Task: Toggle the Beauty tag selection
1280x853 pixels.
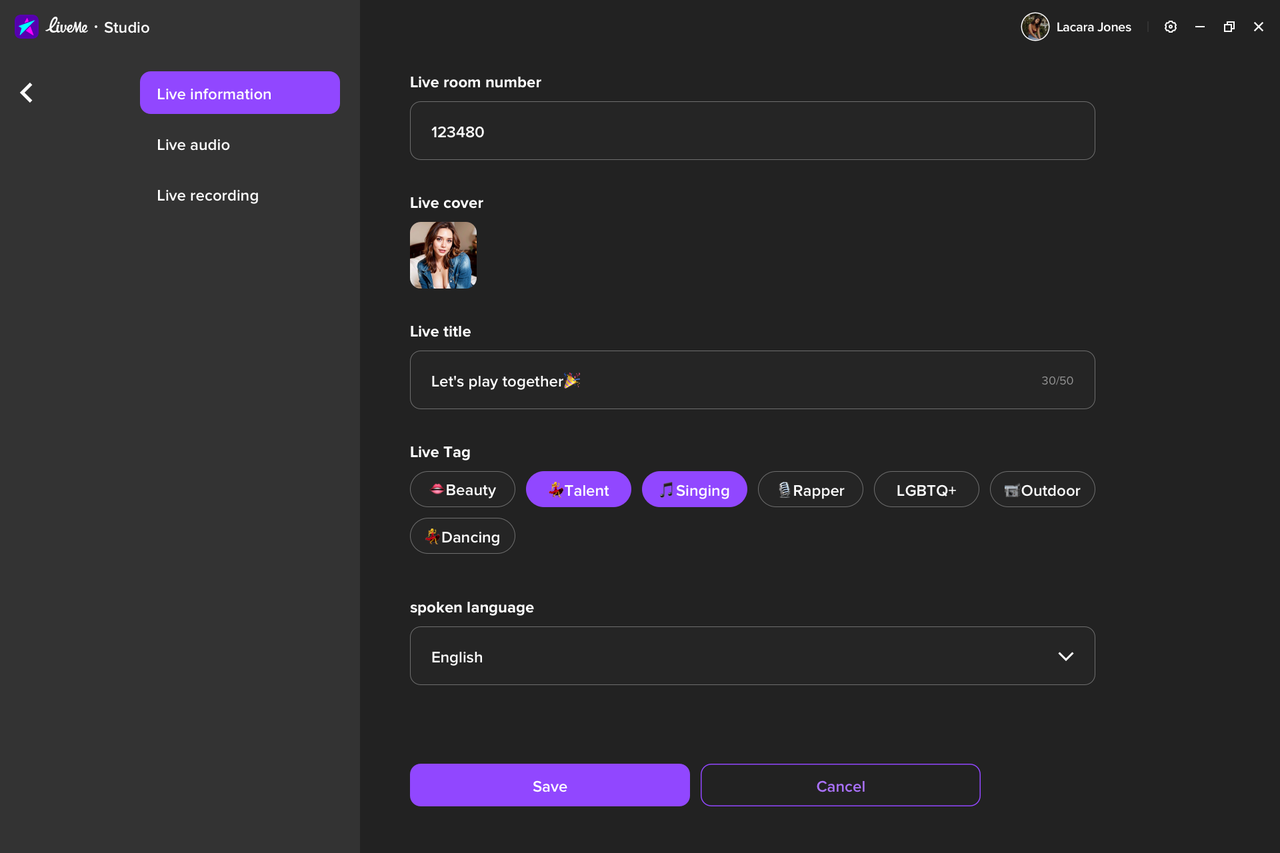Action: [x=462, y=489]
